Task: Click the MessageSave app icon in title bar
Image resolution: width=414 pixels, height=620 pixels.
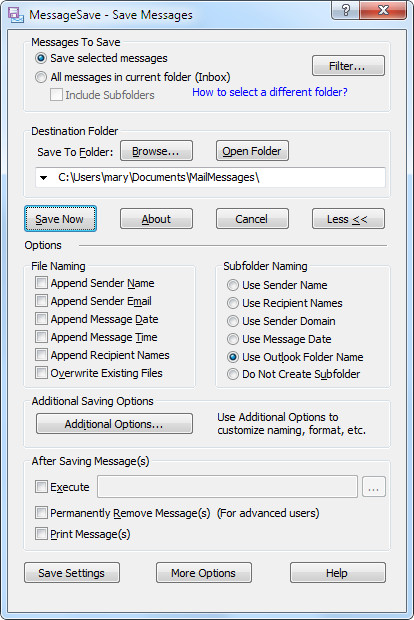Action: pos(15,15)
